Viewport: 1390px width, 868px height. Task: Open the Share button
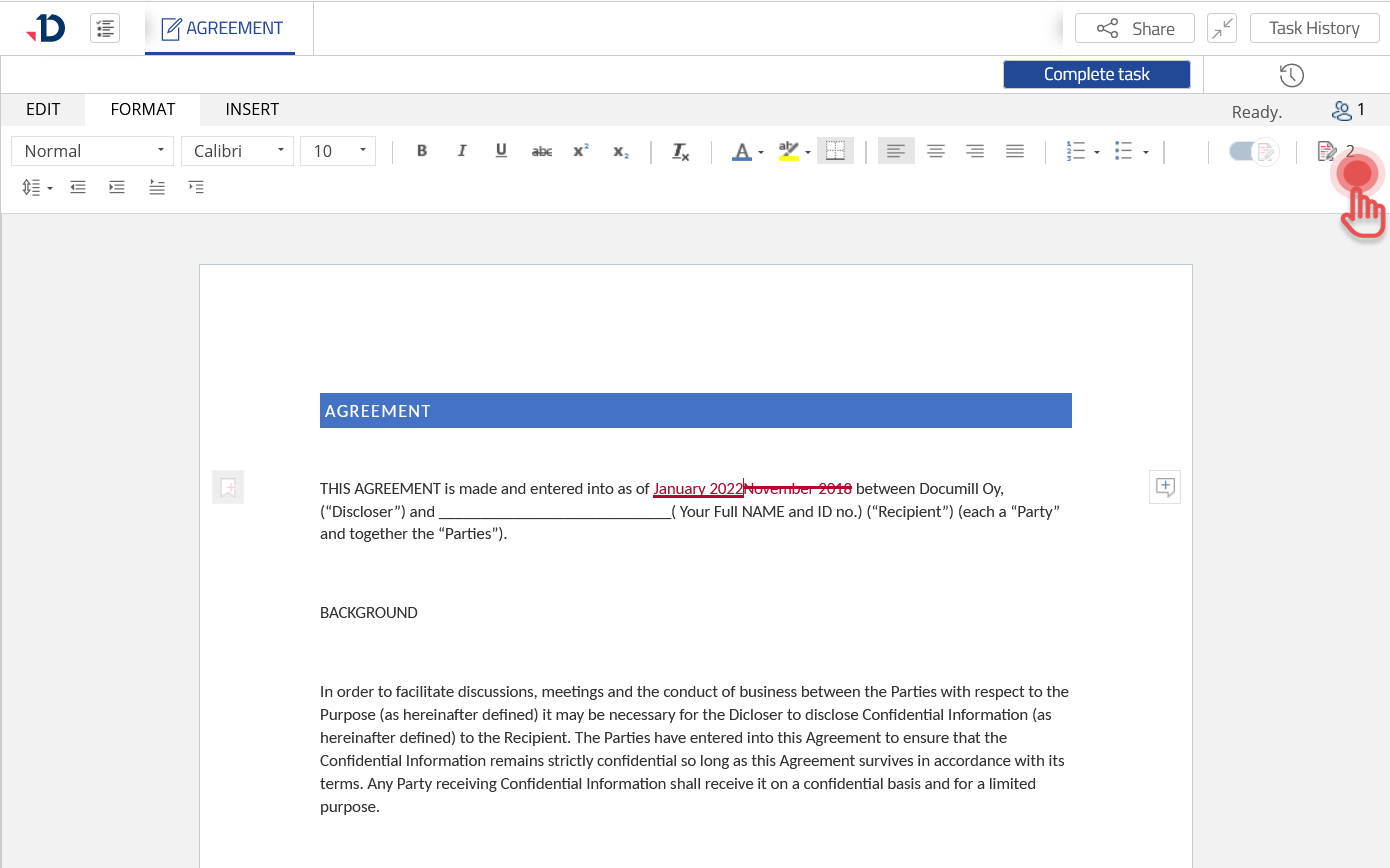pyautogui.click(x=1134, y=28)
